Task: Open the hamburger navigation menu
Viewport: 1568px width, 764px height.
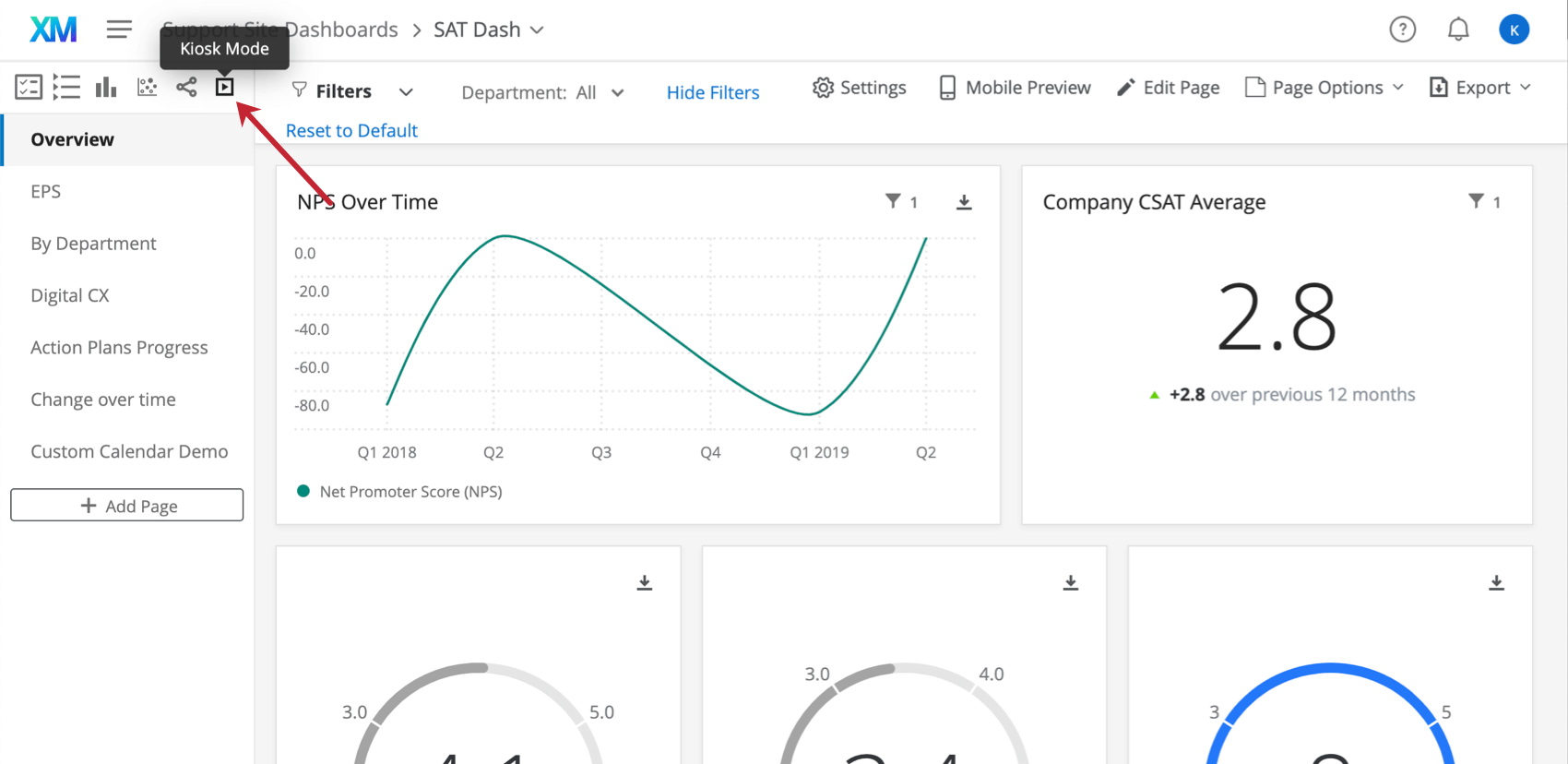Action: click(x=119, y=30)
